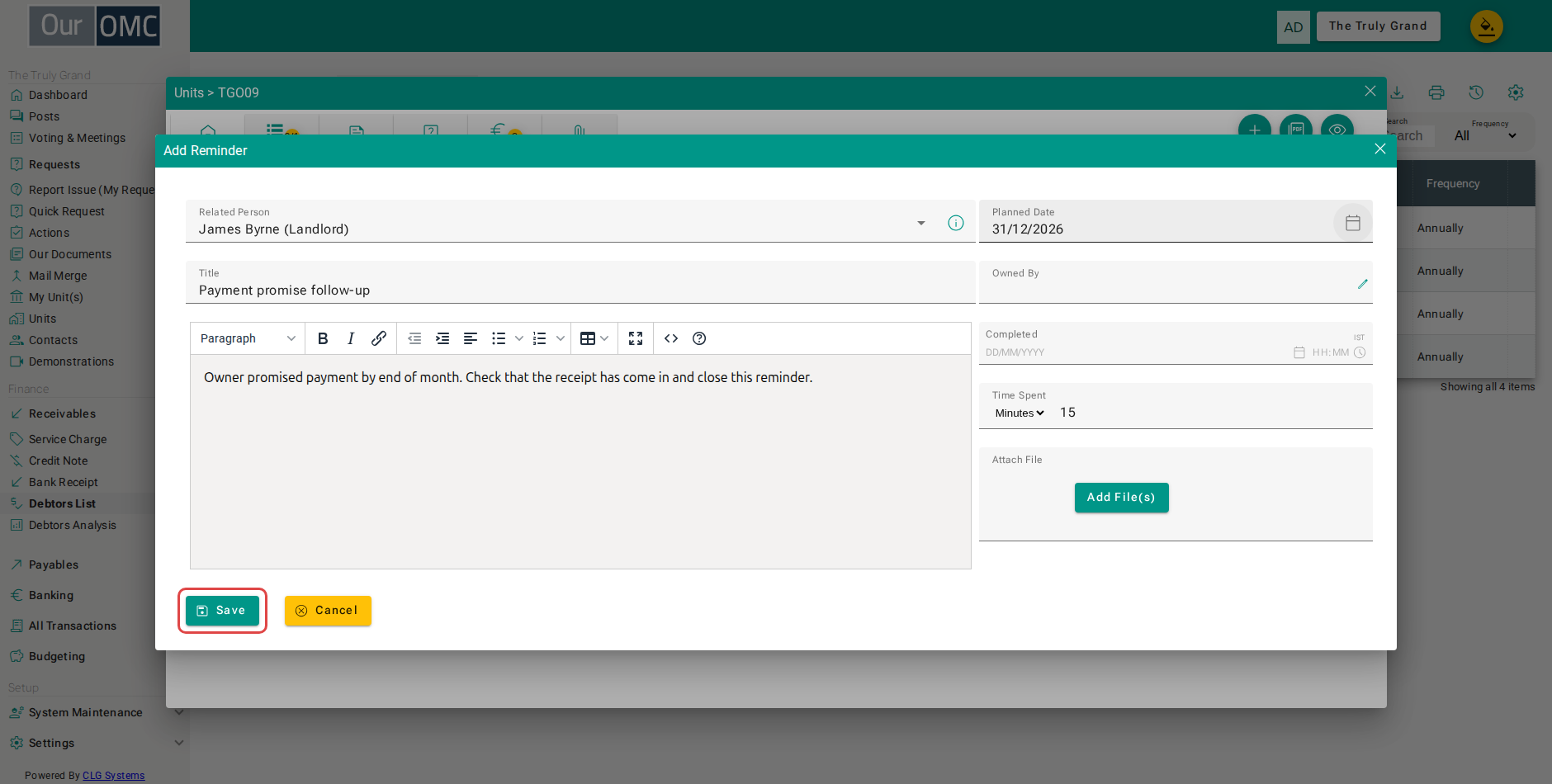The width and height of the screenshot is (1552, 784).
Task: Click The Truly Grand button in header
Action: (x=1378, y=26)
